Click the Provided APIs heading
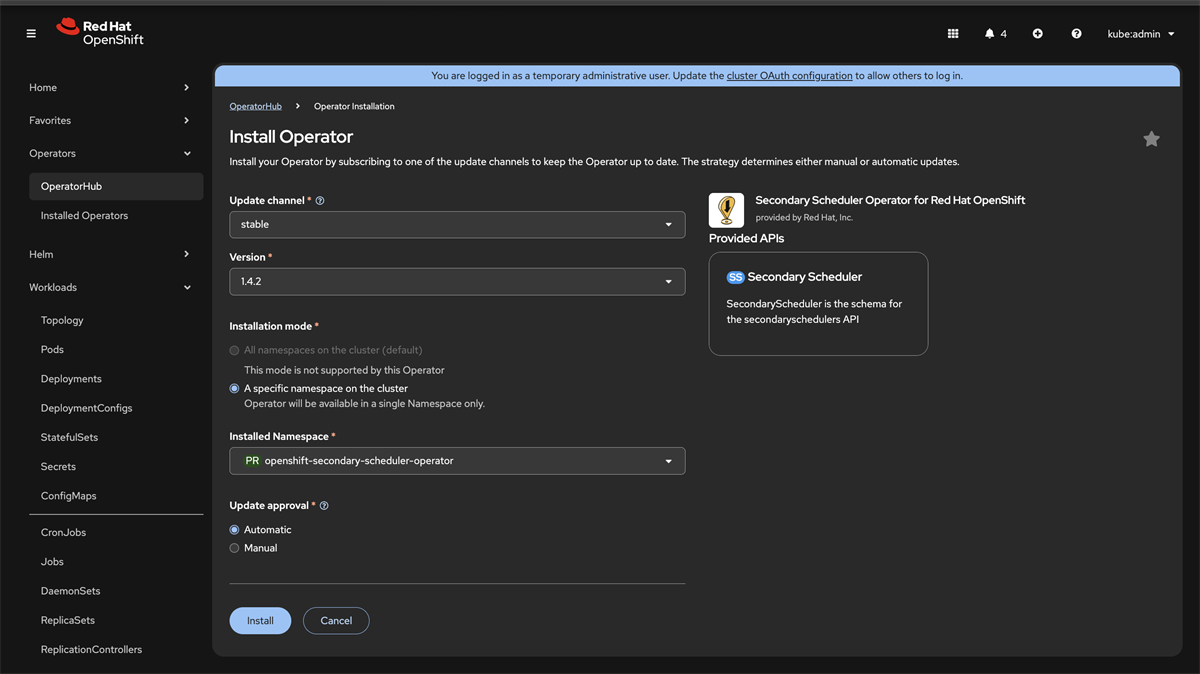1200x674 pixels. pos(746,239)
